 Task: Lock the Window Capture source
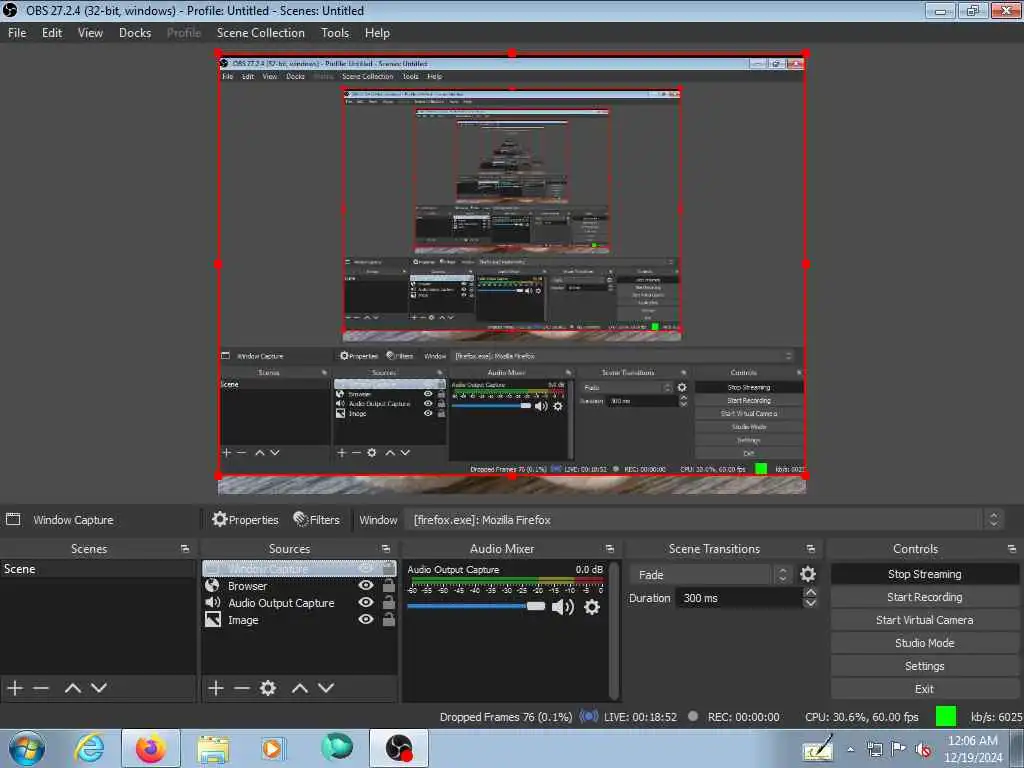tap(389, 568)
